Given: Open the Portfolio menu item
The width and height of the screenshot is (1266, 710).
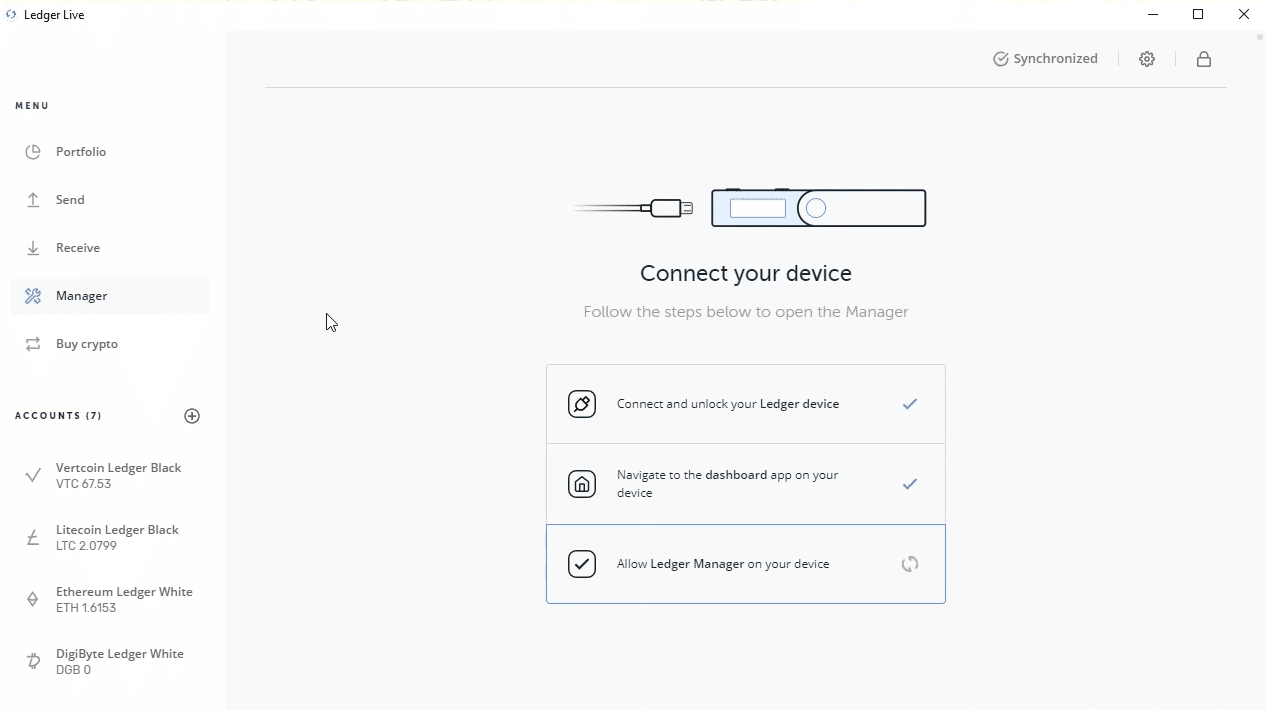Looking at the screenshot, I should (x=81, y=152).
